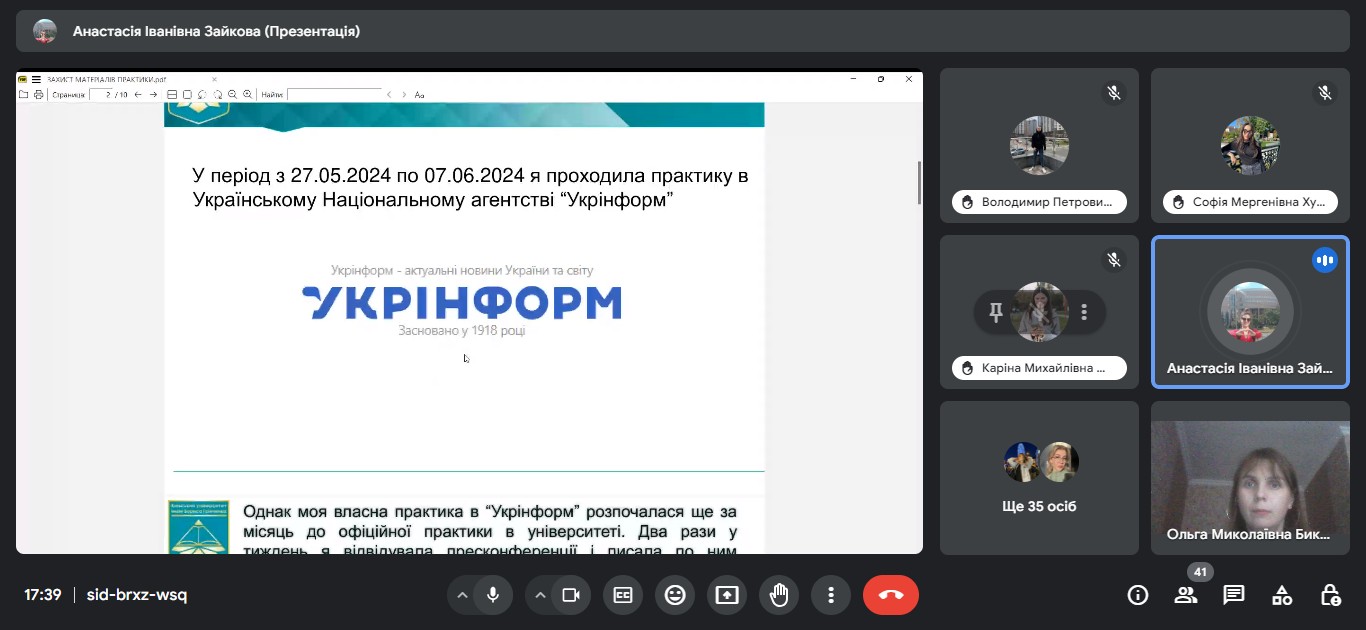The height and width of the screenshot is (630, 1366).
Task: Open the "Ще 35 осіб" tile
Action: [x=1039, y=478]
